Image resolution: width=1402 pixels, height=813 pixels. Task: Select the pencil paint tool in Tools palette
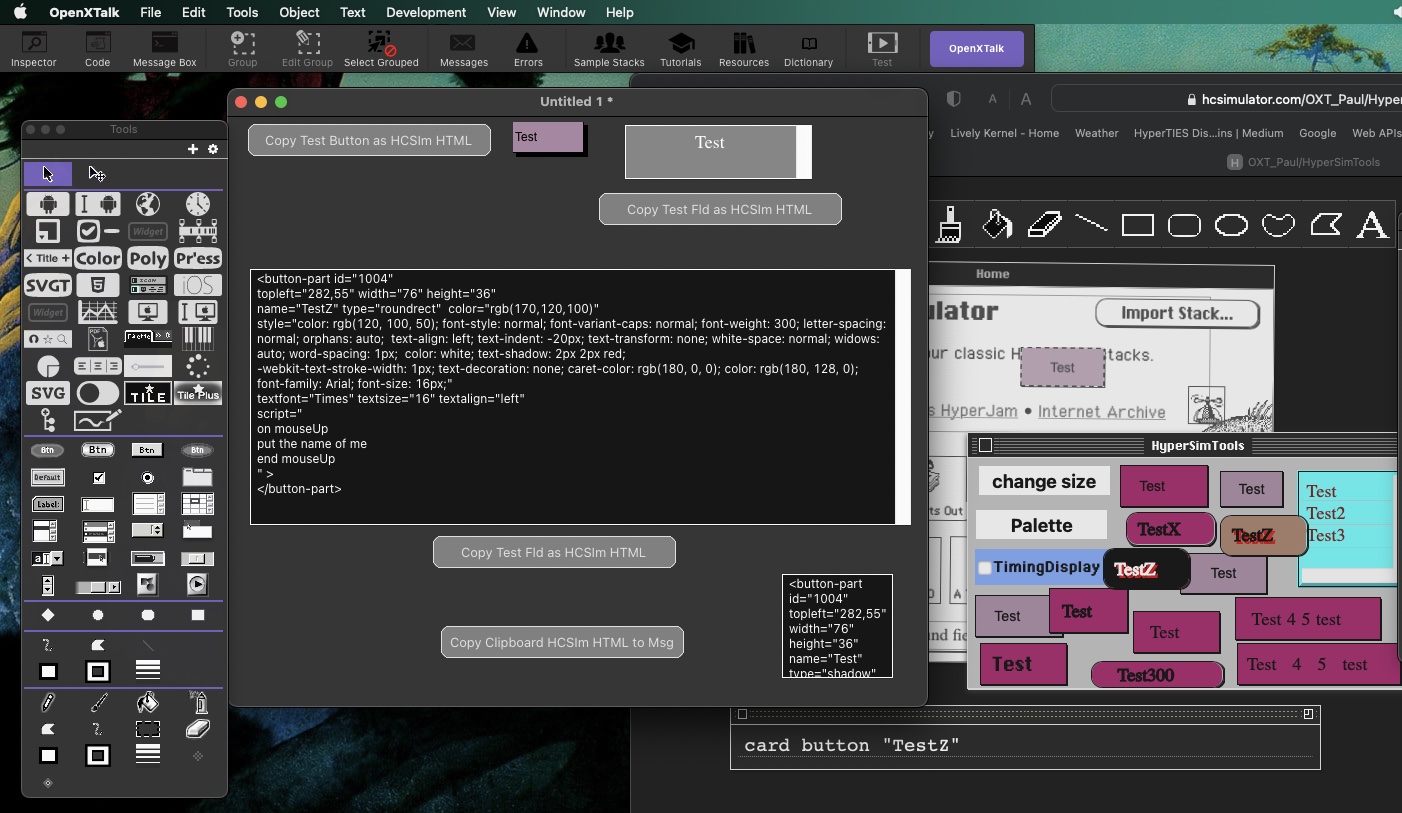[48, 703]
